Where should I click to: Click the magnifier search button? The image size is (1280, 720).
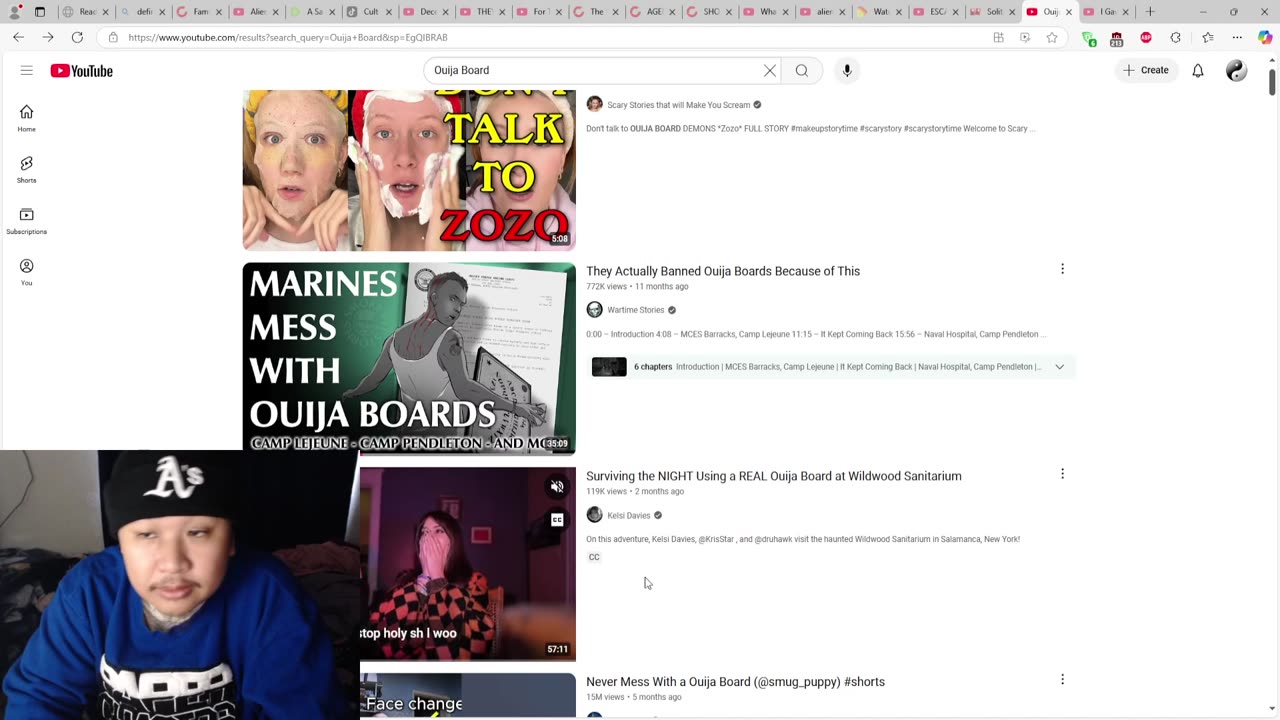tap(802, 70)
